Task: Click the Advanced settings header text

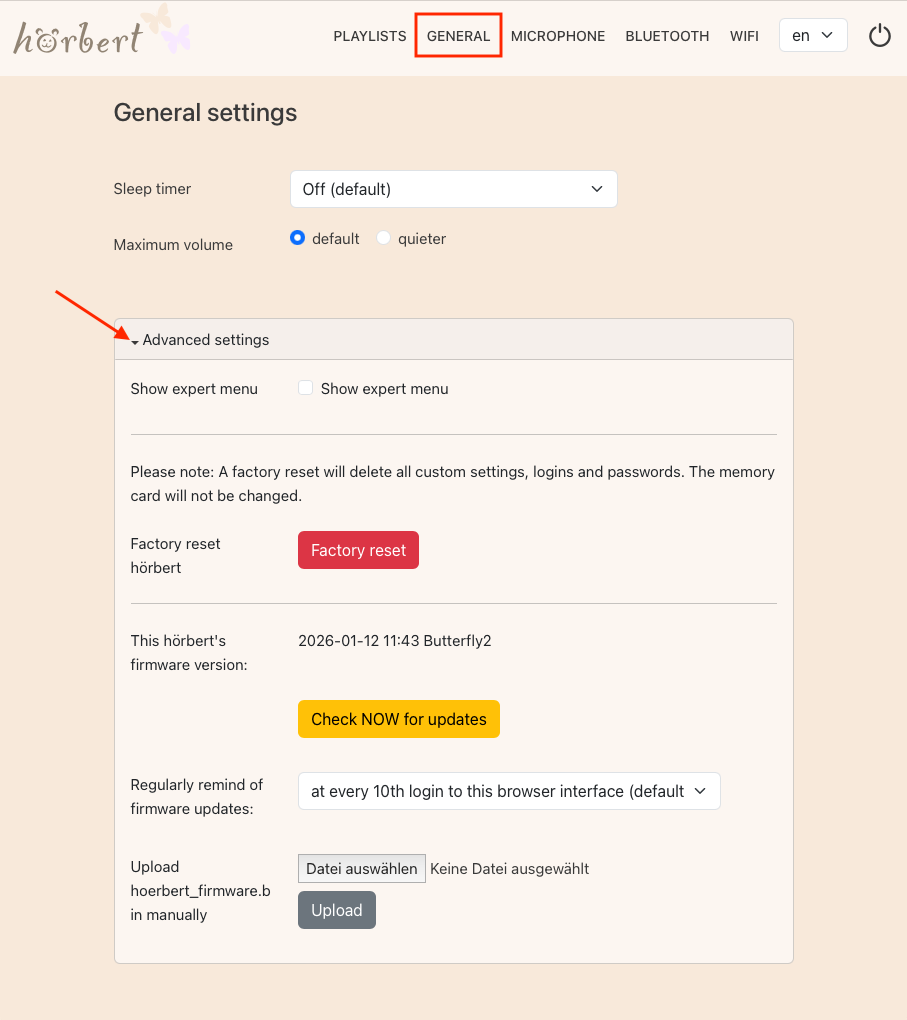Action: pyautogui.click(x=206, y=340)
